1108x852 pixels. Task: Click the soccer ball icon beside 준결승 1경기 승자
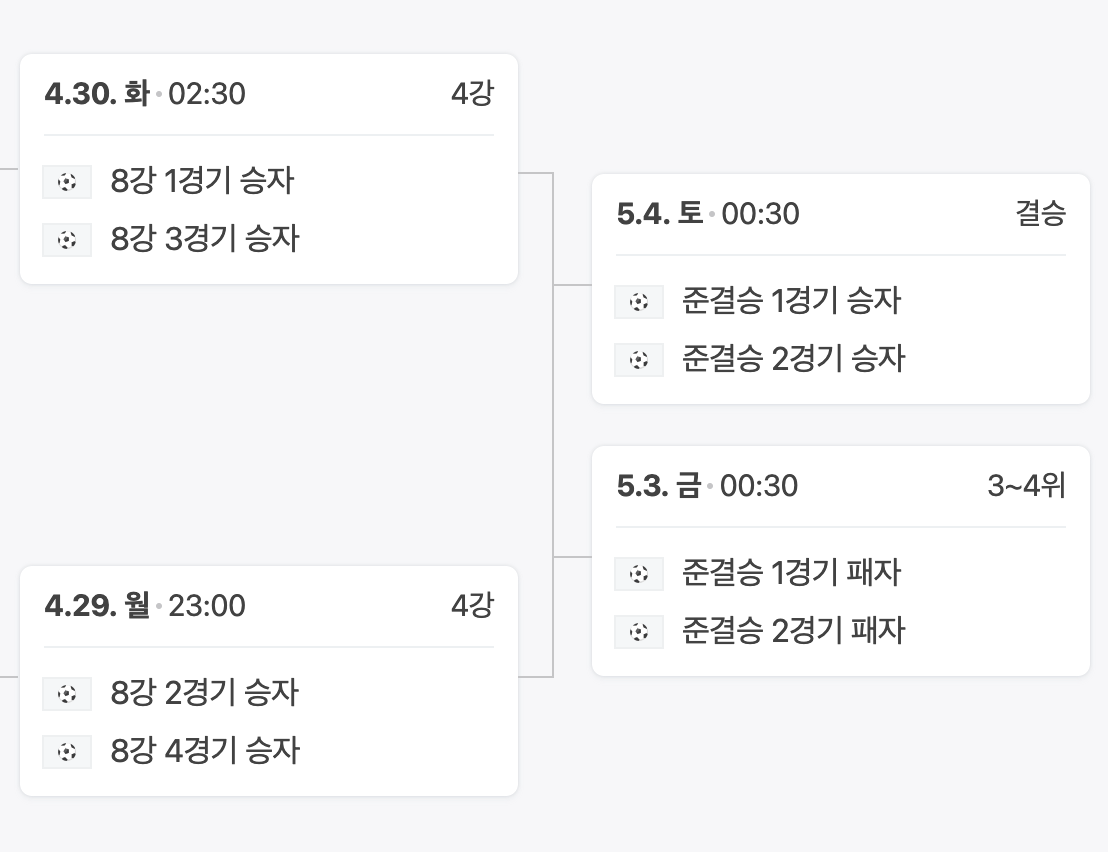pyautogui.click(x=639, y=301)
